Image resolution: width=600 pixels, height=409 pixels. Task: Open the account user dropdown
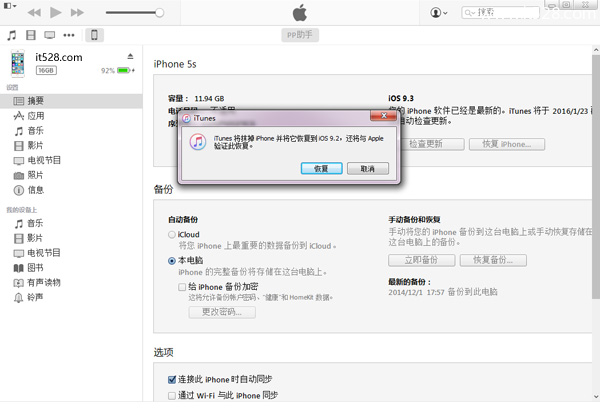439,13
